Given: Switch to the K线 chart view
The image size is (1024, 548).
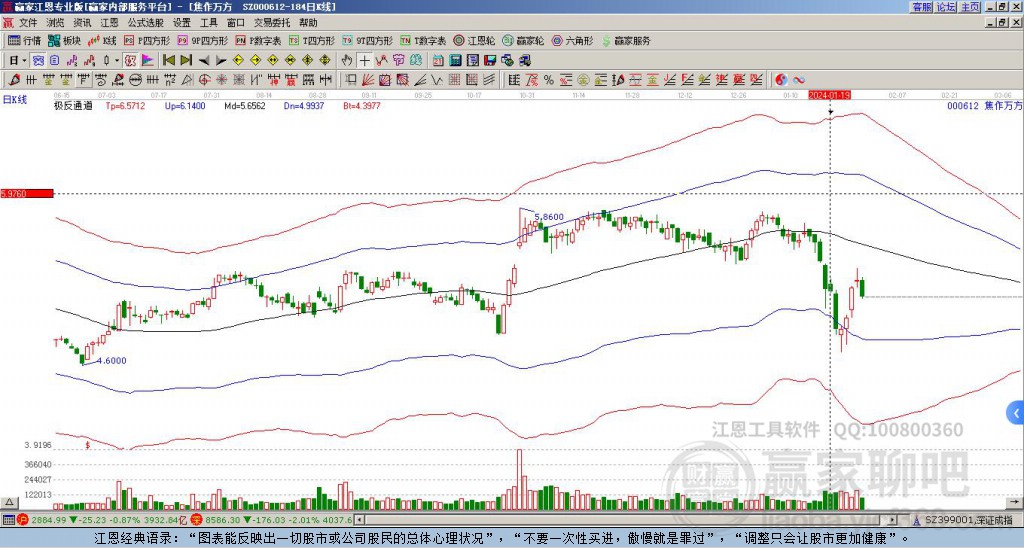Looking at the screenshot, I should coord(102,40).
